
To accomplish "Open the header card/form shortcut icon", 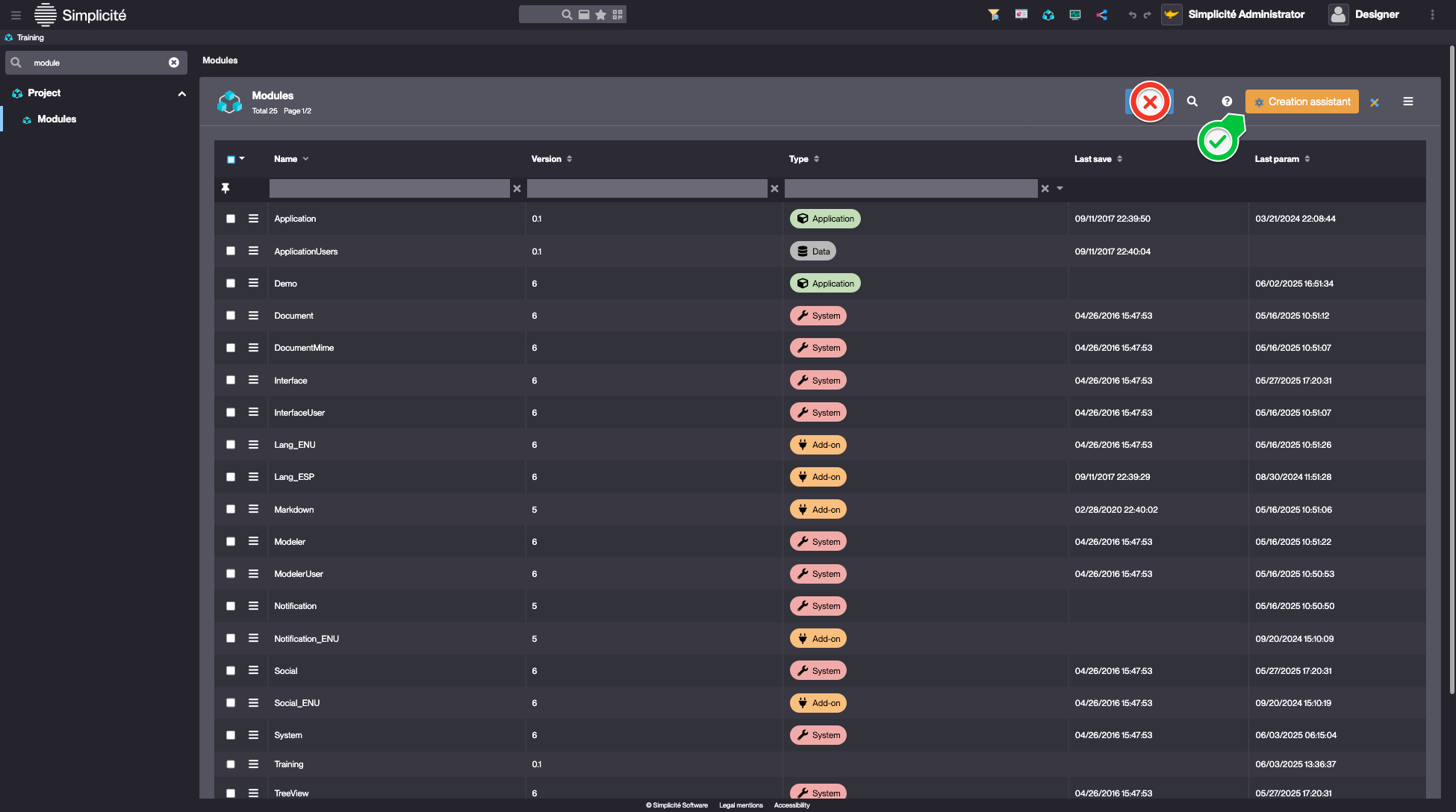I will 584,14.
